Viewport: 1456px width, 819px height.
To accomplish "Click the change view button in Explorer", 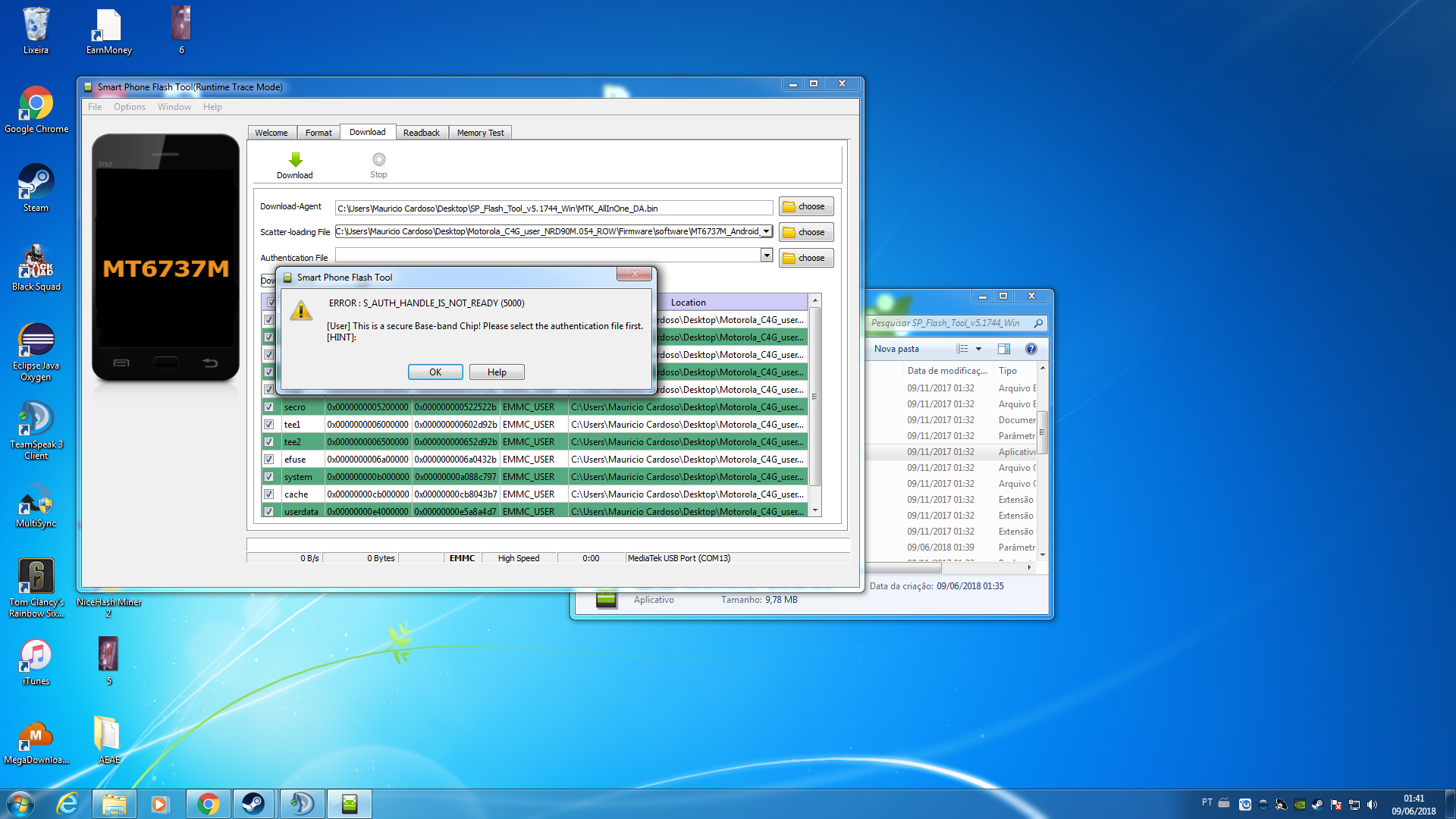I will tap(962, 349).
